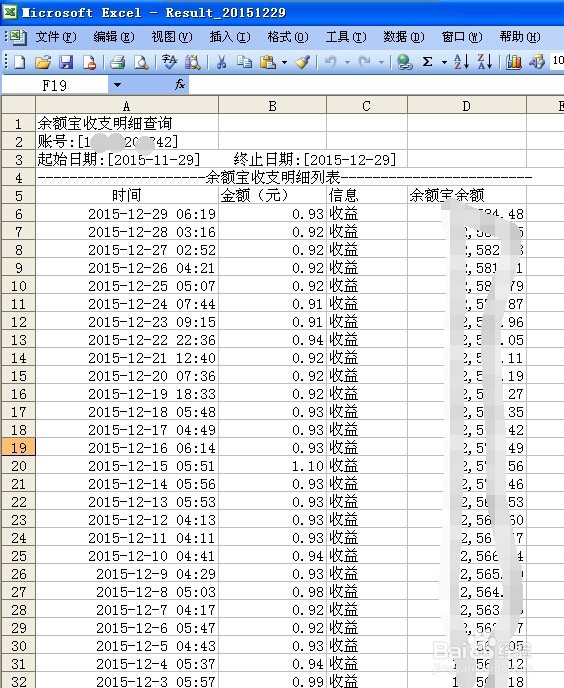Click the 余额宝余额 header cell

pyautogui.click(x=467, y=196)
